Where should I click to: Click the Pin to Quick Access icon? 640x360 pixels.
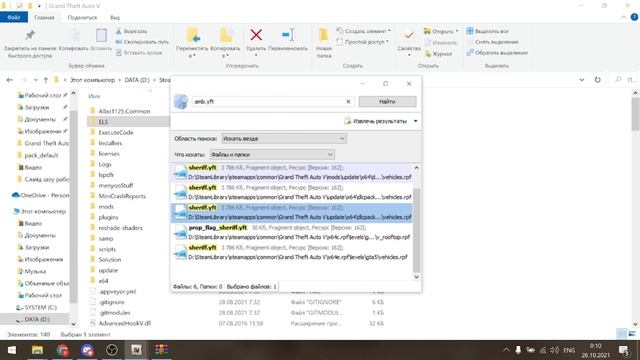pos(30,35)
